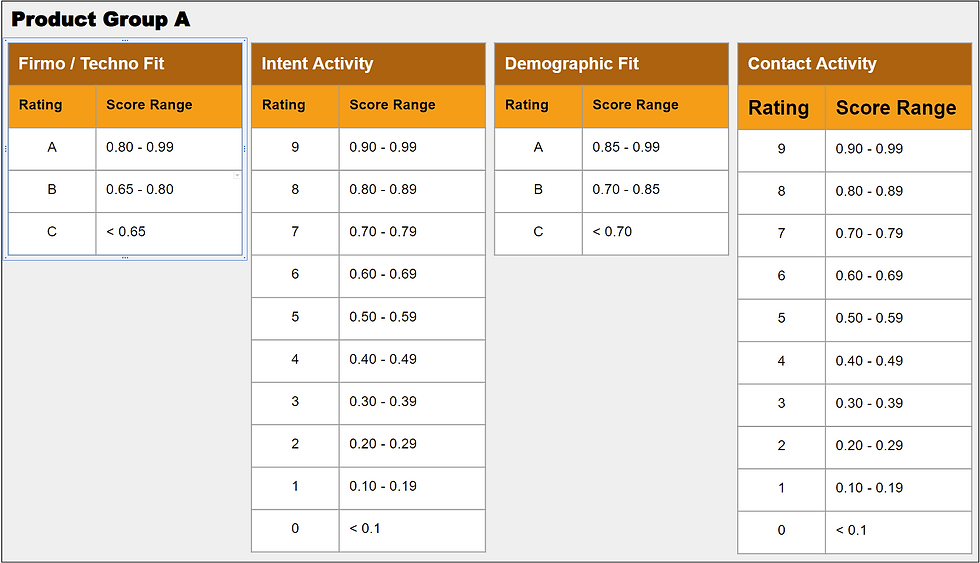Image resolution: width=980 pixels, height=563 pixels.
Task: Click 0.60 - 0.69 in Intent Activity table
Action: coord(412,276)
